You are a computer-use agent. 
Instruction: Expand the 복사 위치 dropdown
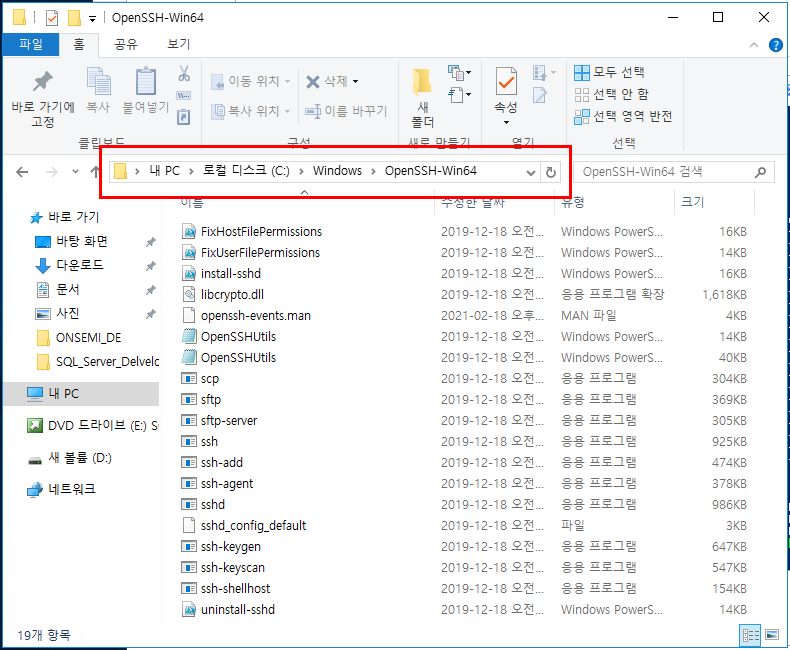(x=288, y=111)
